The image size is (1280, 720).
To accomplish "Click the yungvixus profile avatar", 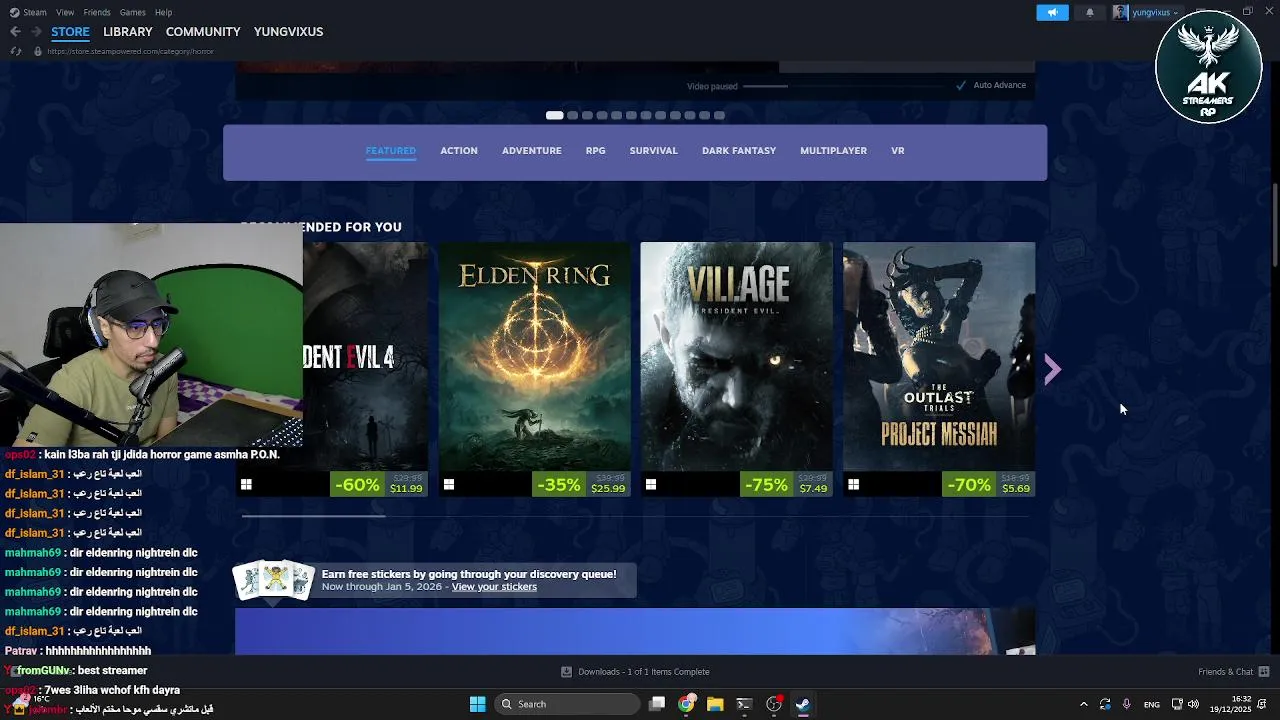I will [1120, 12].
